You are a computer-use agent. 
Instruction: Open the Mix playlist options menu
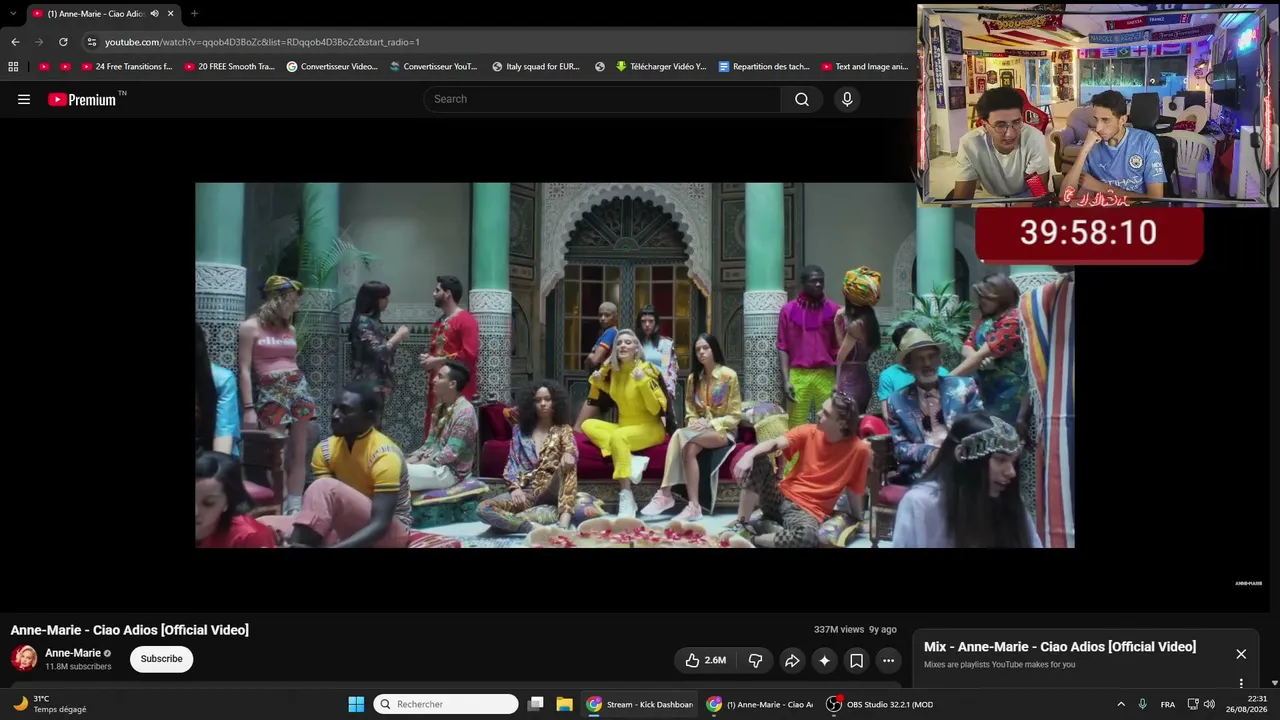coord(1241,683)
